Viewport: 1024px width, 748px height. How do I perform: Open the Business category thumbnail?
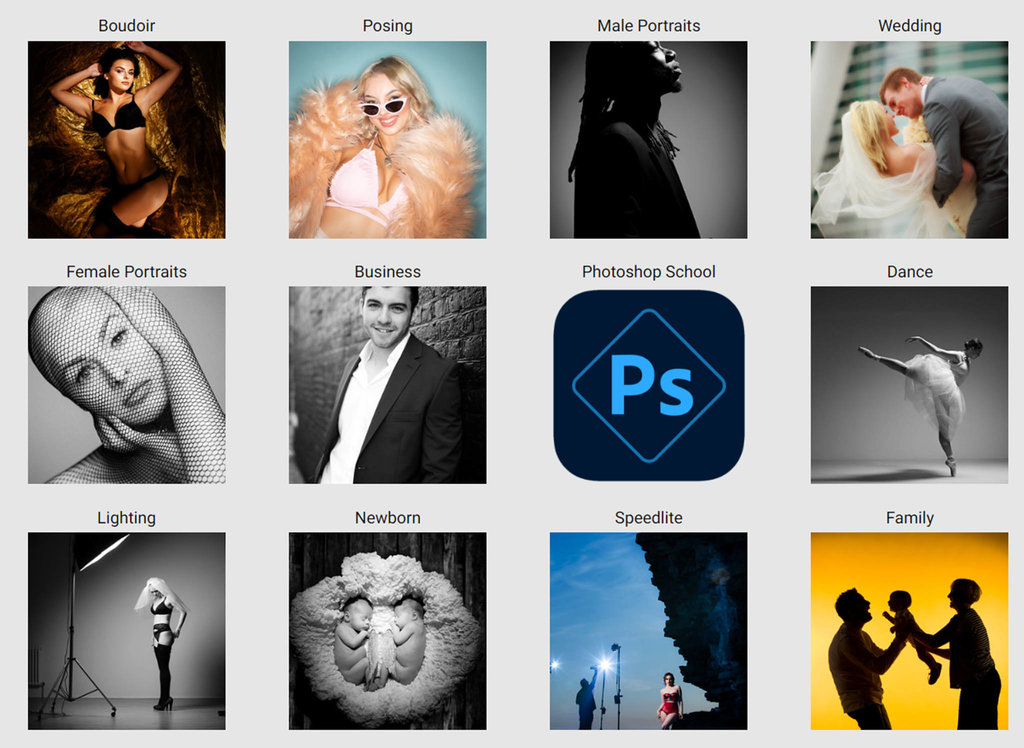pyautogui.click(x=388, y=385)
